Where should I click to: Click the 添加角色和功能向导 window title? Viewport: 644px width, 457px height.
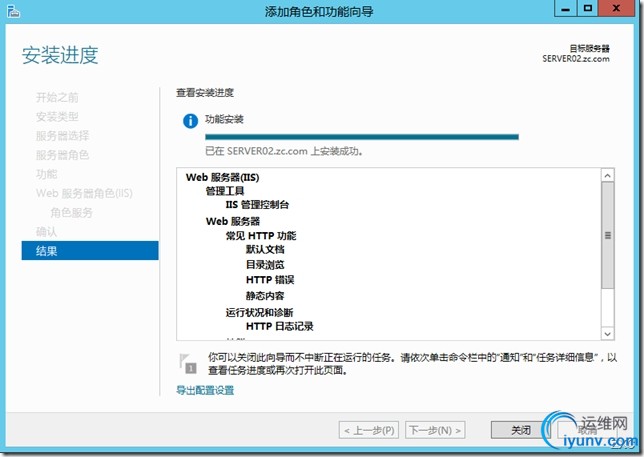point(319,11)
